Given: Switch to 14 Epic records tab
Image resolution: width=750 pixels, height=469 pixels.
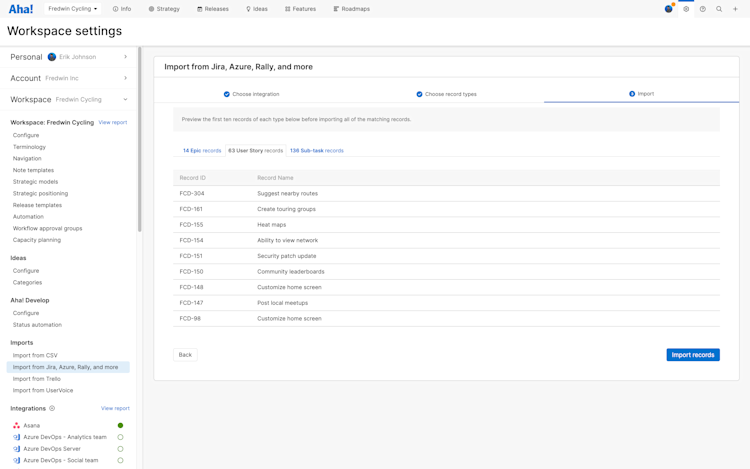Looking at the screenshot, I should coord(202,151).
